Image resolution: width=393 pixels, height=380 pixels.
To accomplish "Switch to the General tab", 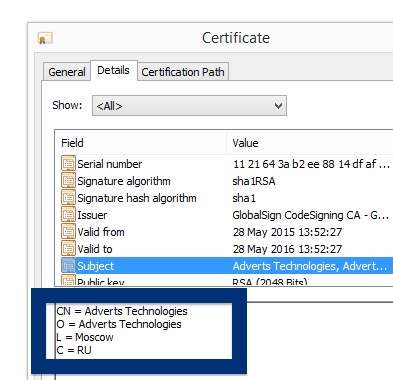I will point(67,72).
